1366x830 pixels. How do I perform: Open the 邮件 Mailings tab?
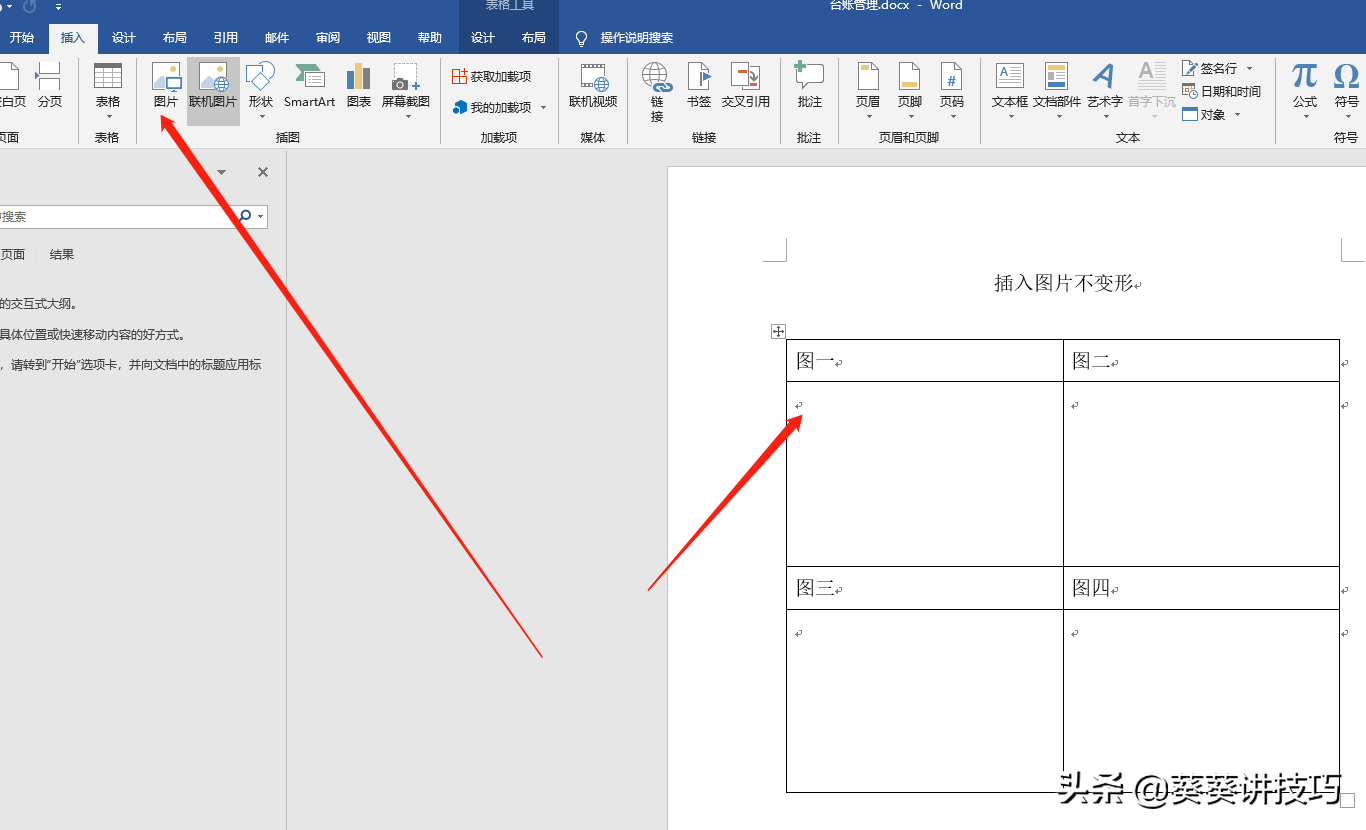277,38
